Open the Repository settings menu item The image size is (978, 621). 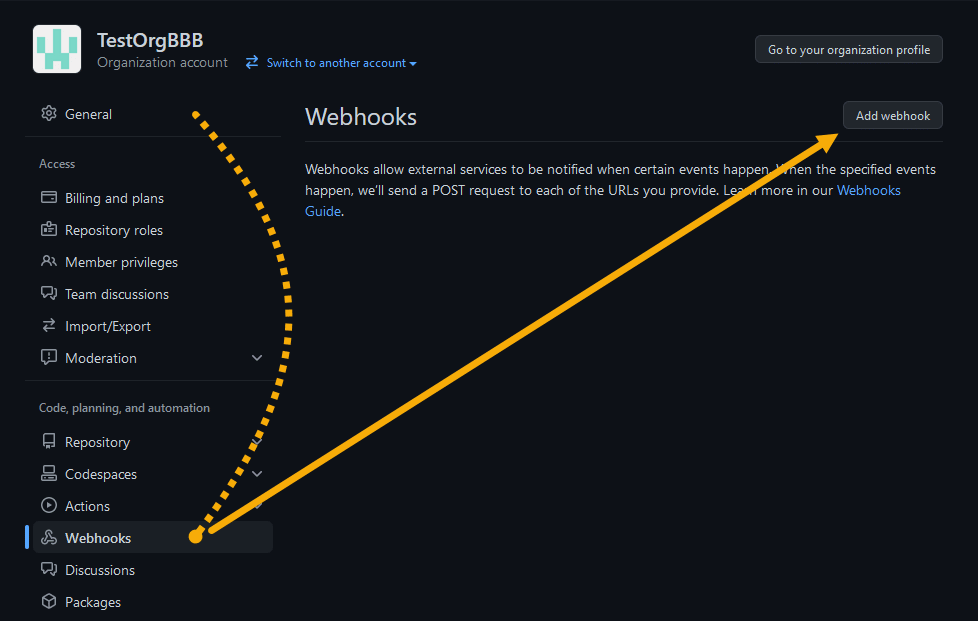click(97, 442)
